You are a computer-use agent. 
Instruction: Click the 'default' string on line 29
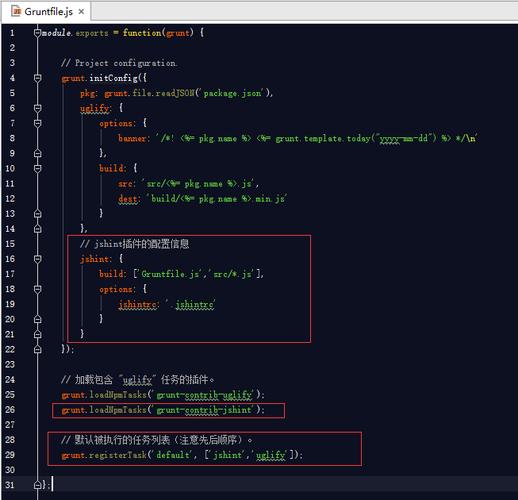point(173,455)
